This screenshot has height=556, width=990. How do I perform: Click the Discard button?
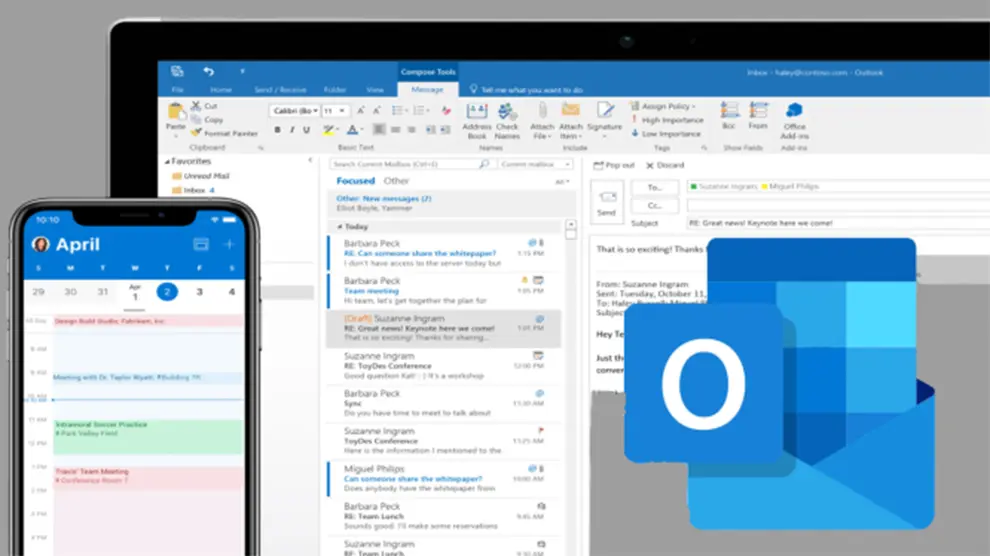(x=665, y=165)
